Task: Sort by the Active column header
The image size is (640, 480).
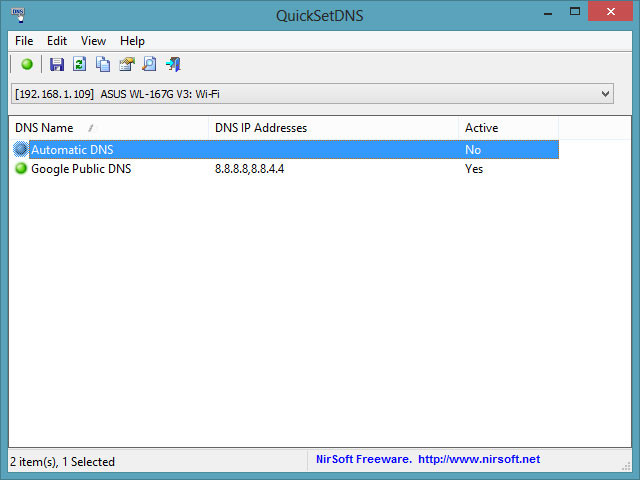Action: coord(509,128)
